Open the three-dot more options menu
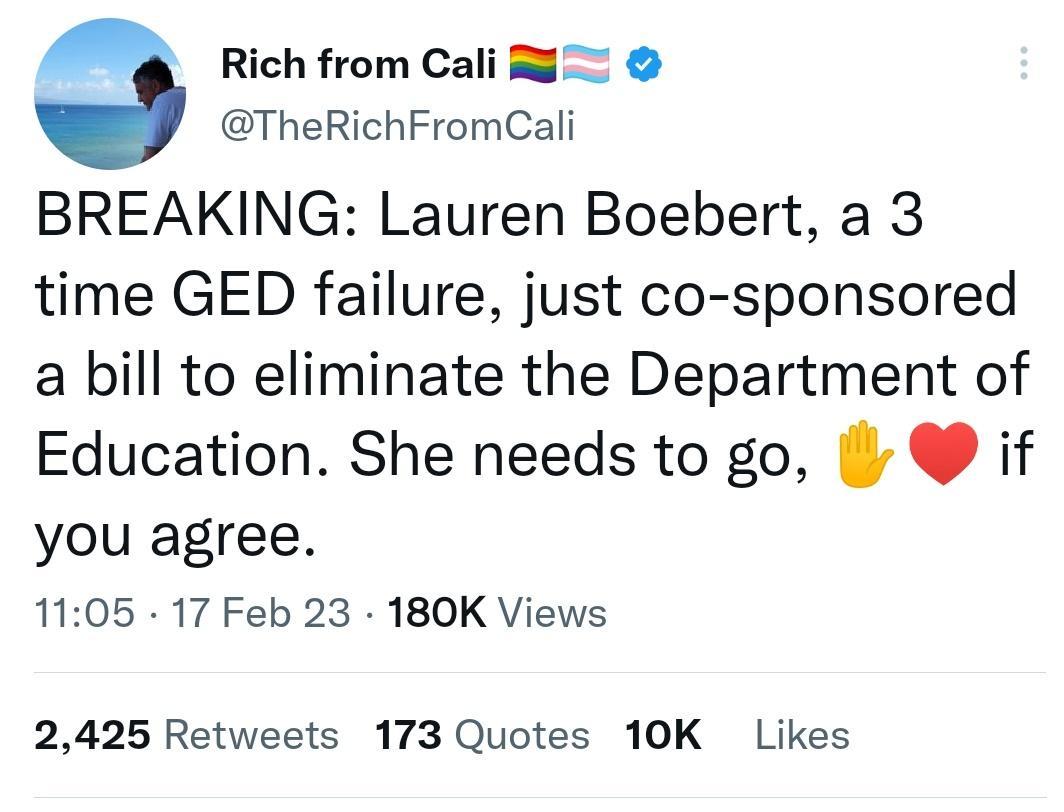This screenshot has width=1064, height=812. pyautogui.click(x=1026, y=63)
